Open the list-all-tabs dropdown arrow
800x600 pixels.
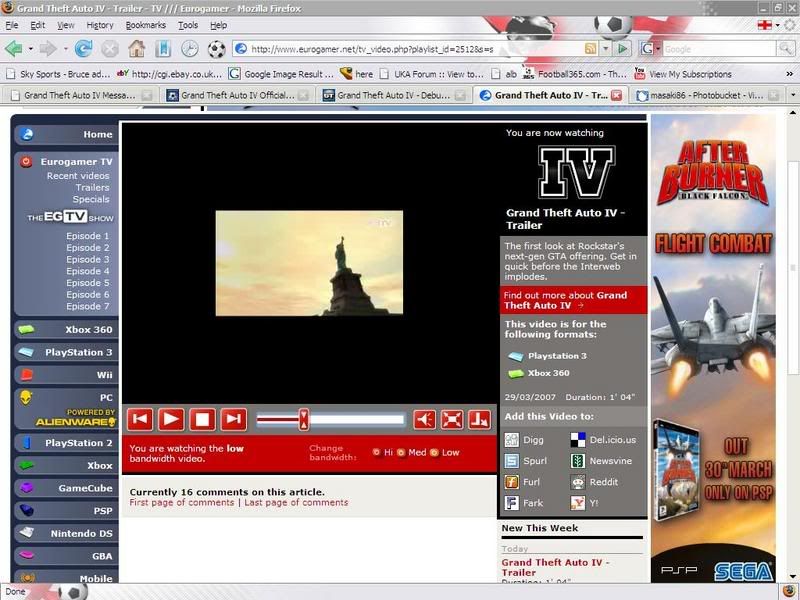click(x=792, y=95)
